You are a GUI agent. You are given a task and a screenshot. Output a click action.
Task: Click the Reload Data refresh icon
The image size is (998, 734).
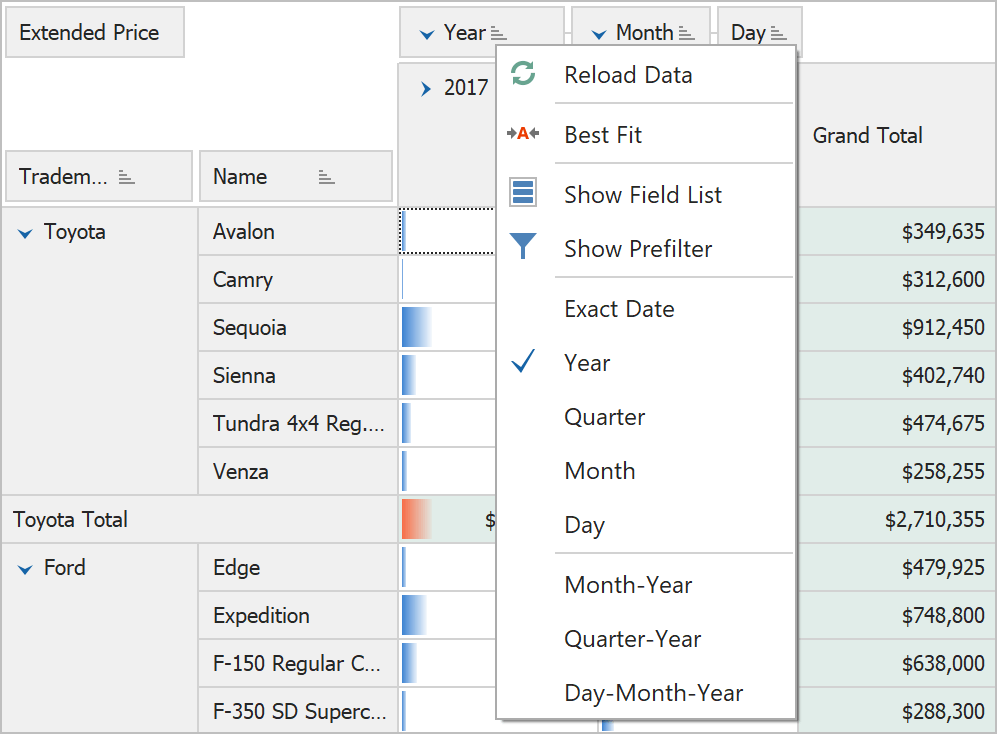point(523,73)
